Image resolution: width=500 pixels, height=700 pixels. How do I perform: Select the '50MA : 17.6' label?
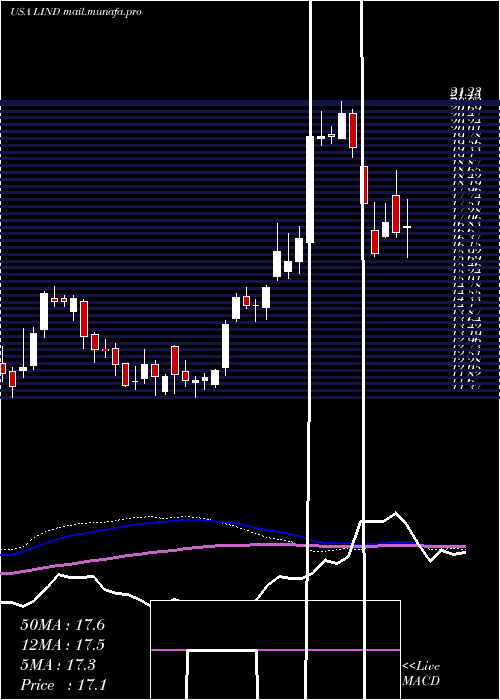point(62,625)
